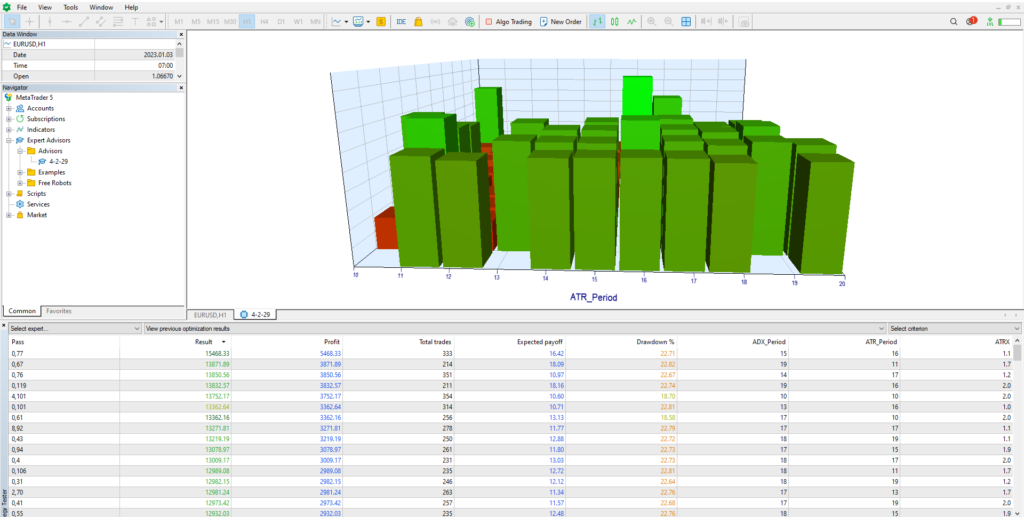Click the New Order button
This screenshot has height=517, width=1024.
[x=560, y=21]
